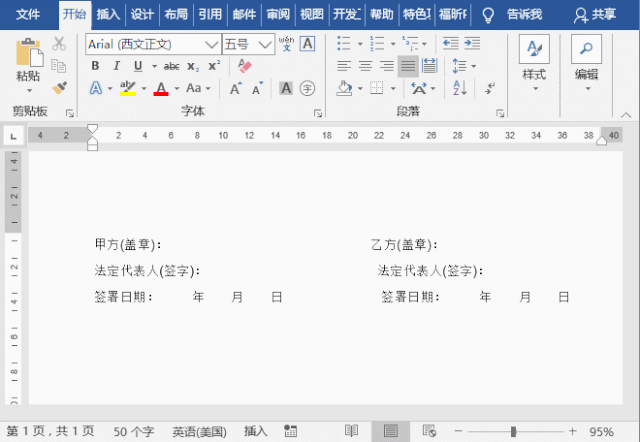This screenshot has height=442, width=640.
Task: Expand the Styles gallery dropdown
Action: point(534,89)
